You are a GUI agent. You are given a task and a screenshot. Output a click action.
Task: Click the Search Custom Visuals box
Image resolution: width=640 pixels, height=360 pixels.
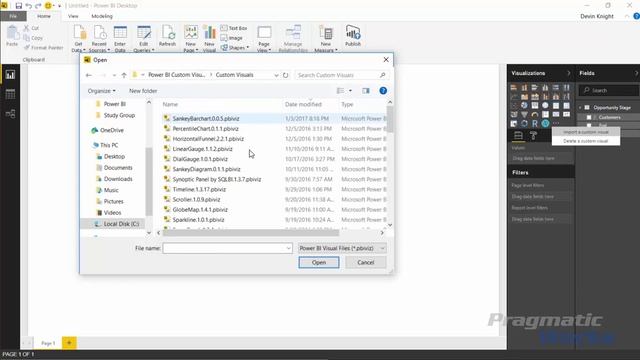pyautogui.click(x=341, y=75)
